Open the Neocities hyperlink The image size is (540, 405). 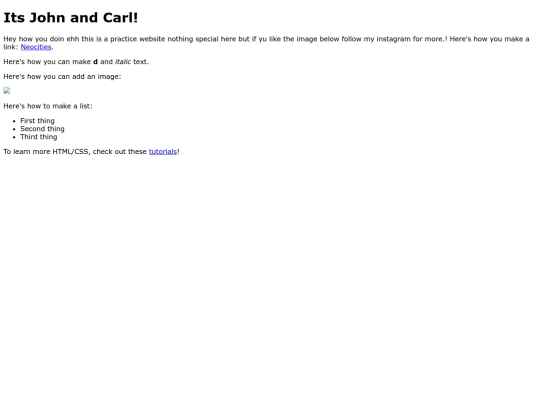tap(36, 47)
